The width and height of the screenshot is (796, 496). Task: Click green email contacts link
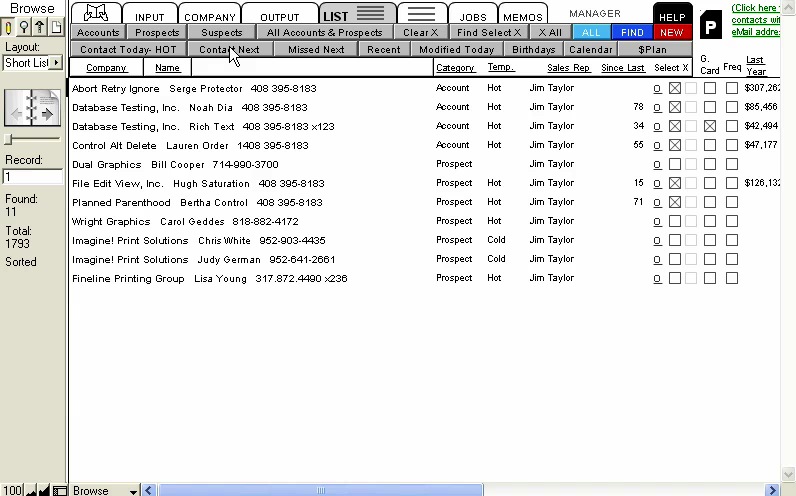[755, 20]
